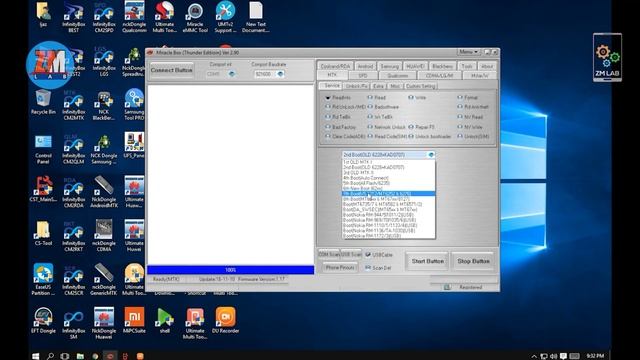Image resolution: width=640 pixels, height=360 pixels.
Task: Choose the Rd Unlock/IMEI radio option
Action: [x=345, y=107]
